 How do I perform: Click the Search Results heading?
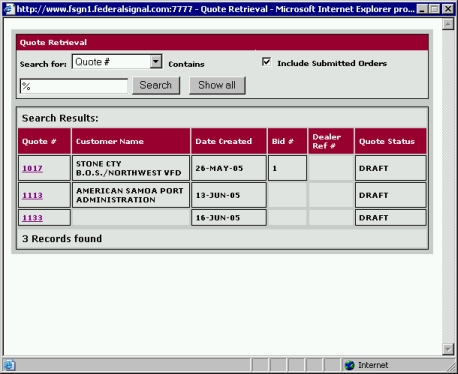tap(60, 118)
